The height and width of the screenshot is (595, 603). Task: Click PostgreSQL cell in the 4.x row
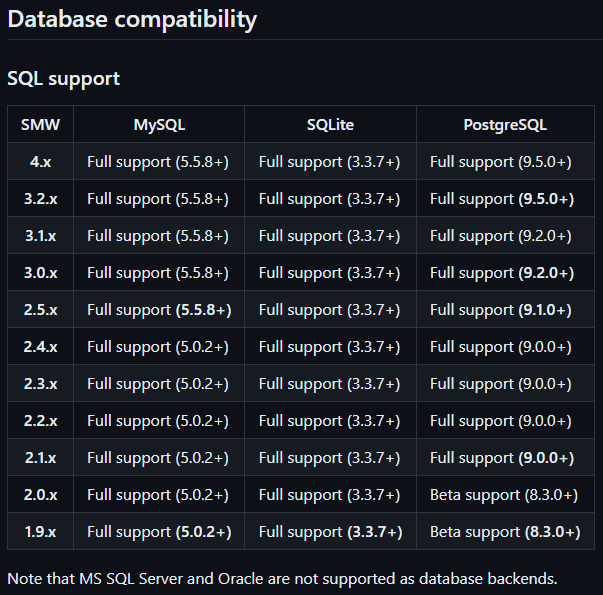[x=501, y=162]
